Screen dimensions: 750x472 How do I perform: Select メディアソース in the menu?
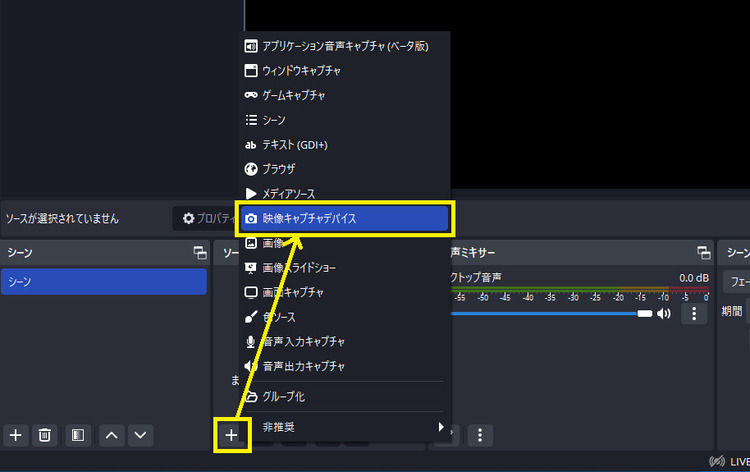[x=344, y=194]
